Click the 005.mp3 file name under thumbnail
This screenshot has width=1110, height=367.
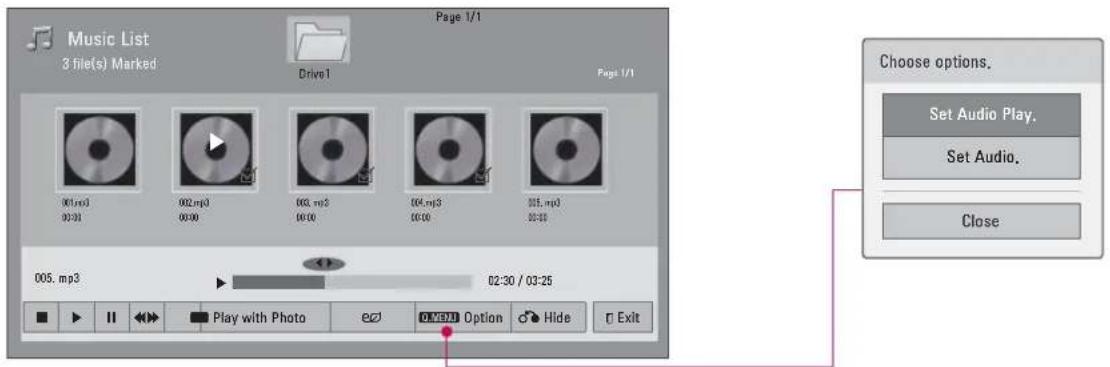point(544,203)
